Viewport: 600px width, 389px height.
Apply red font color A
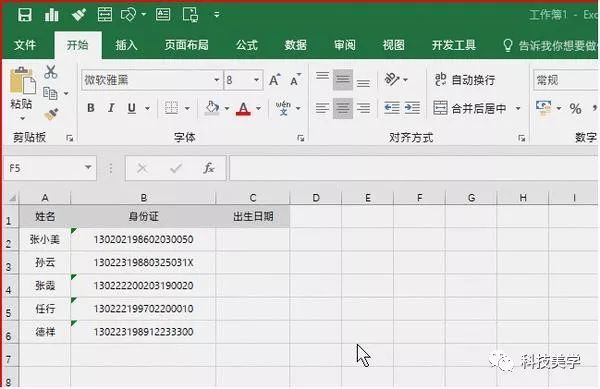tap(243, 109)
